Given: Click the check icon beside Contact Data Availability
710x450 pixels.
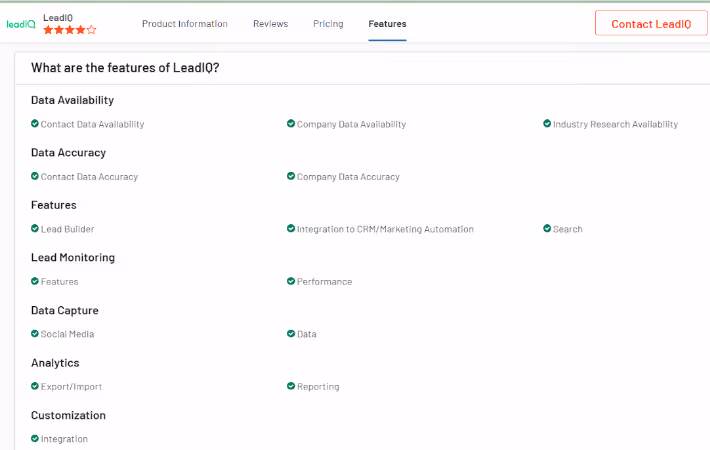Looking at the screenshot, I should coord(35,124).
